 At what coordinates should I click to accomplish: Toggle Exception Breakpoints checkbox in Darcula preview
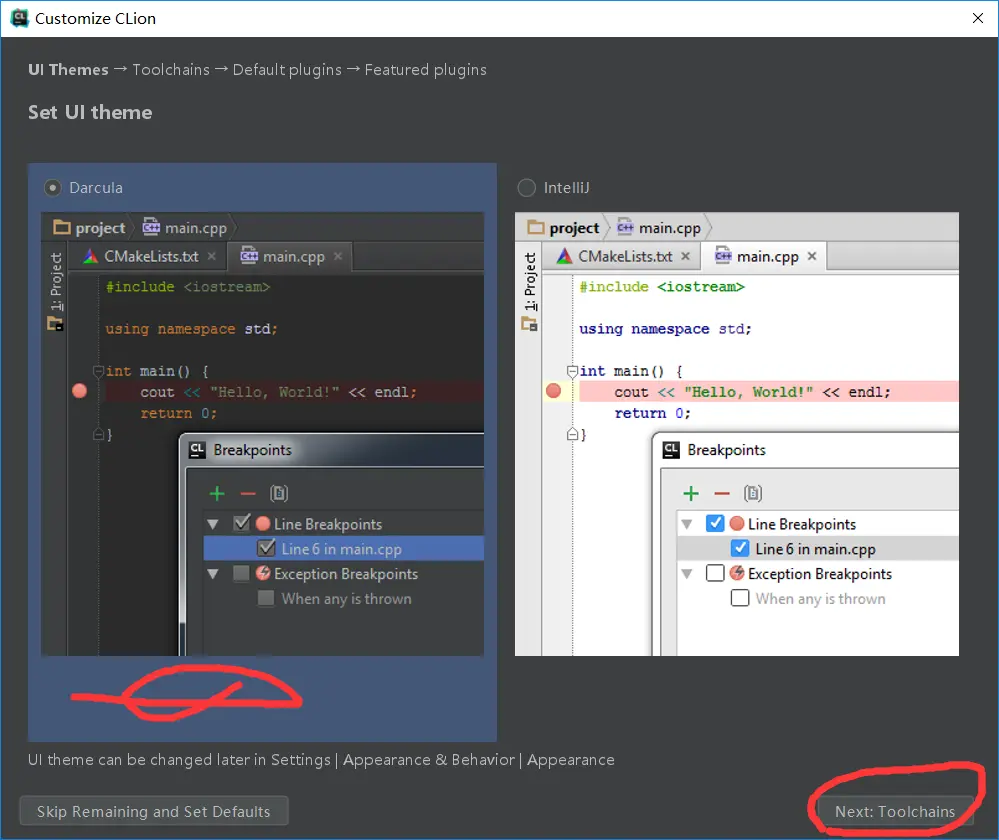(x=241, y=574)
